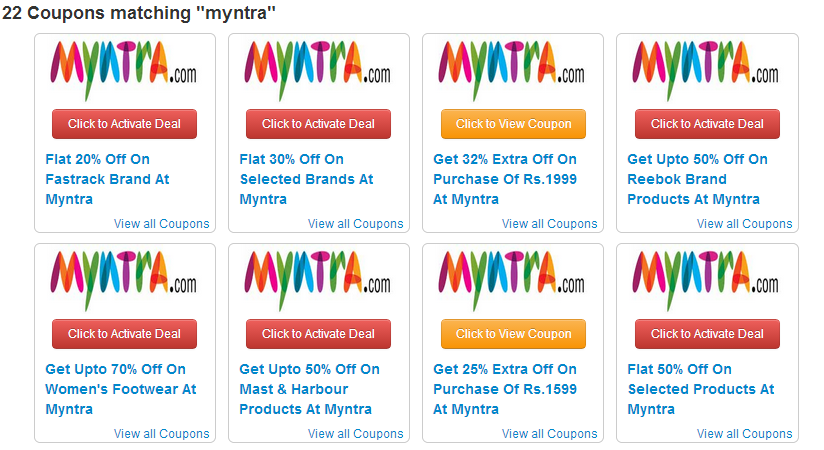View all Coupons under Fastrack deal
This screenshot has height=450, width=824.
[161, 224]
